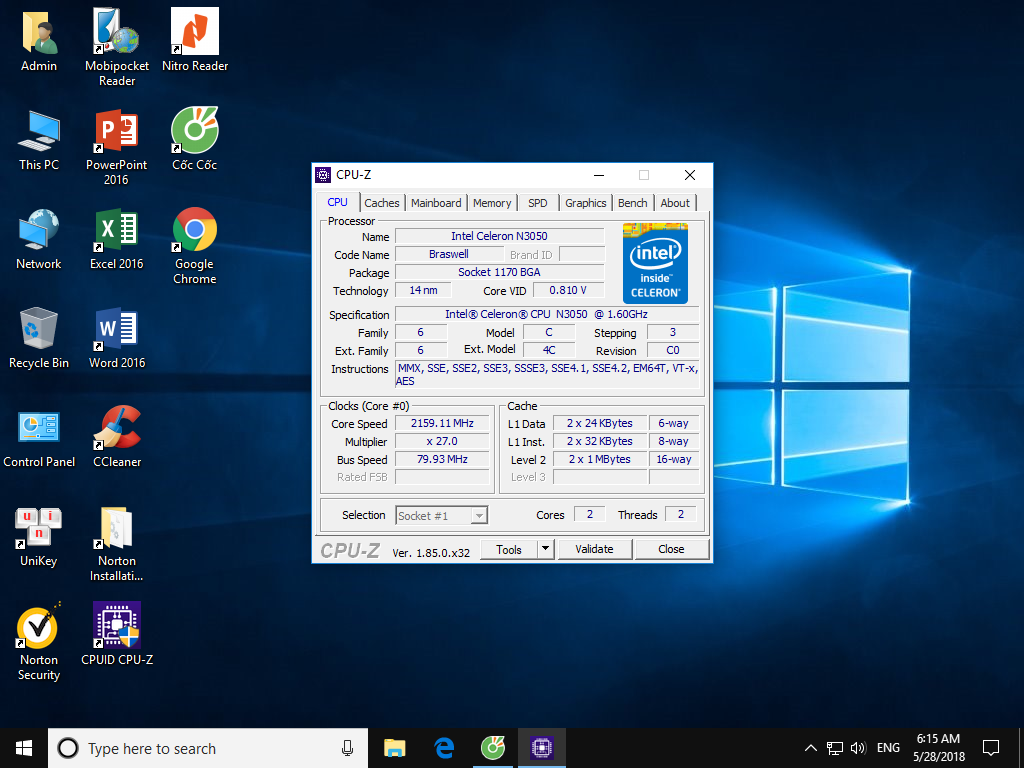
Task: Open File Explorer from taskbar
Action: pos(394,748)
